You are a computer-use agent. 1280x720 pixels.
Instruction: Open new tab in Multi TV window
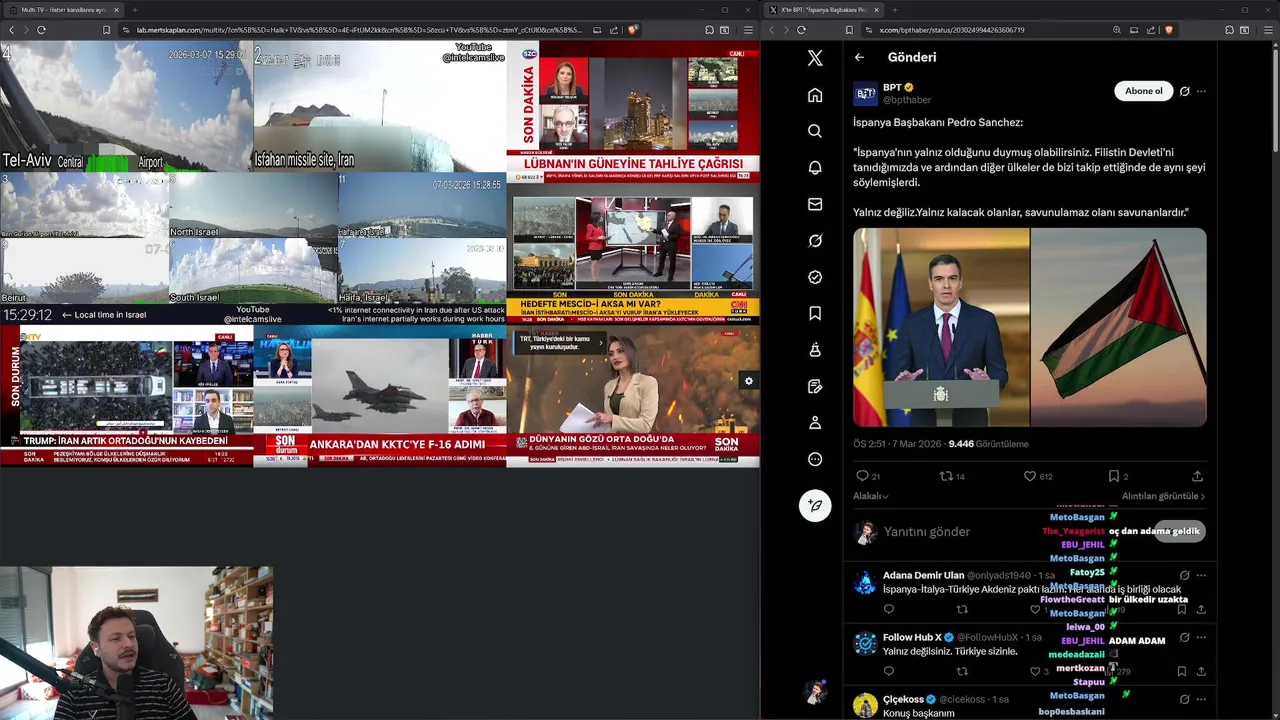(x=134, y=9)
